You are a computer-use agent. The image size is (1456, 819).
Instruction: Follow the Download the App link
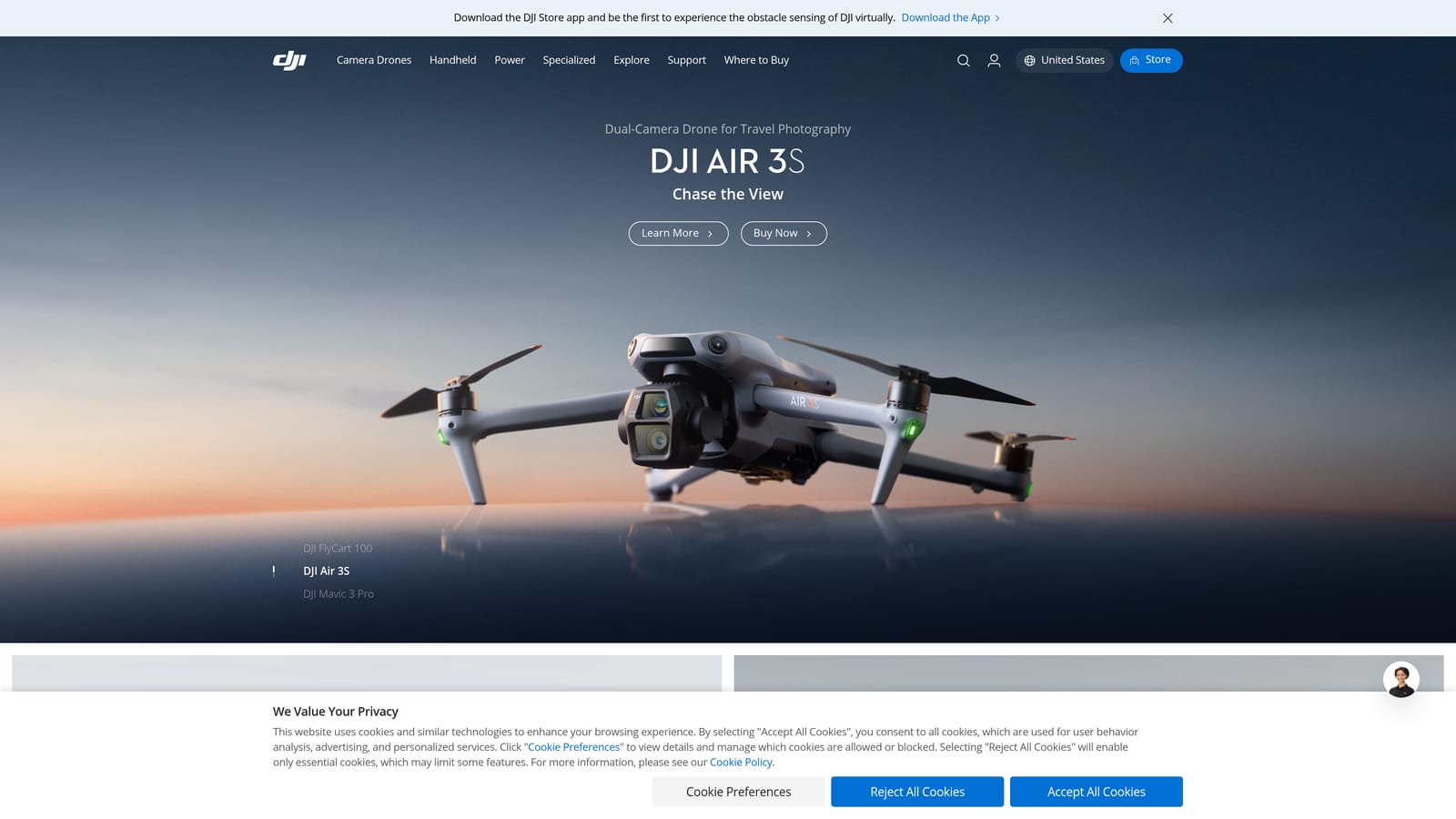point(950,17)
